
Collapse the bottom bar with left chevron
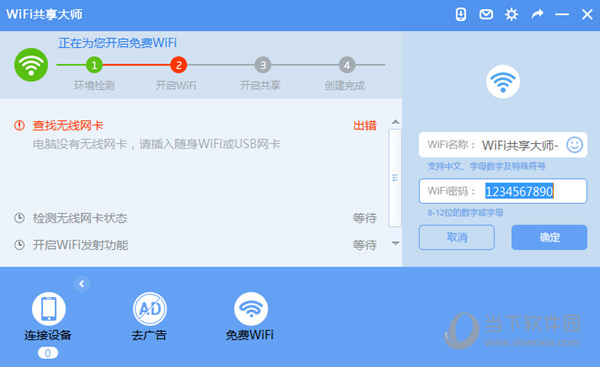pos(82,284)
